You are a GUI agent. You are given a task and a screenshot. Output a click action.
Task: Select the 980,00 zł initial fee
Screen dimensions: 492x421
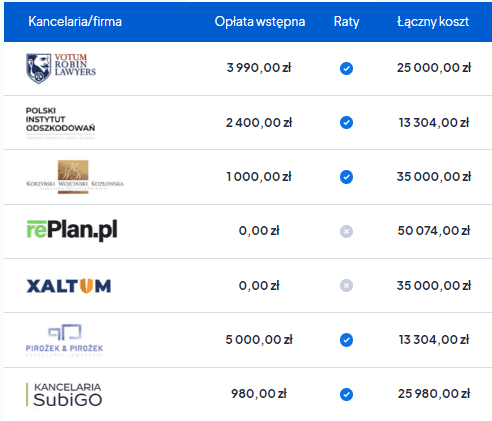pos(259,394)
